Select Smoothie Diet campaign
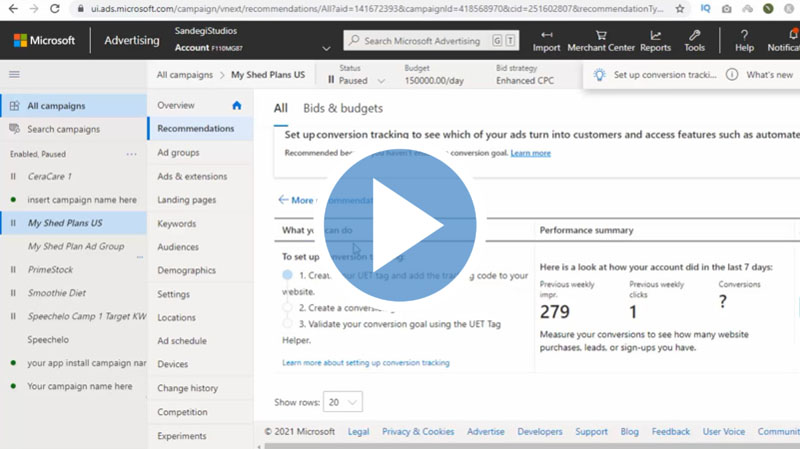The width and height of the screenshot is (800, 449). pos(57,293)
